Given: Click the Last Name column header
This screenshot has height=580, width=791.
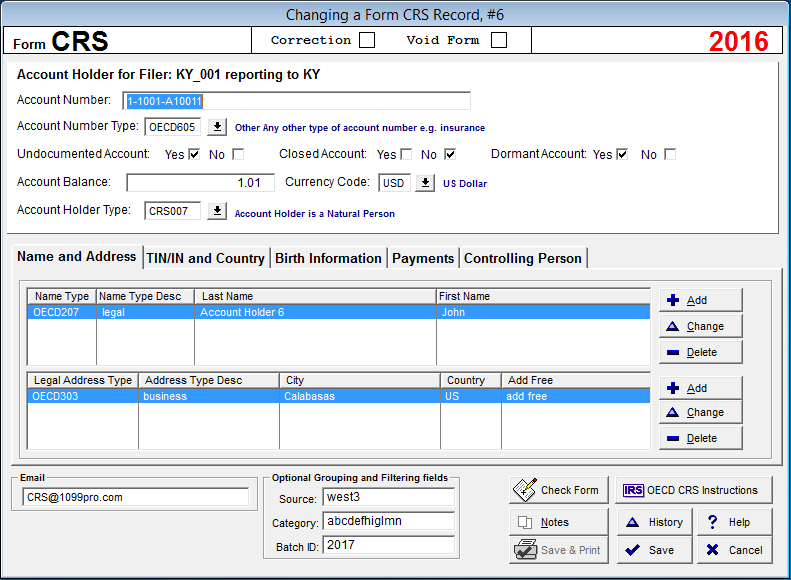Looking at the screenshot, I should coord(315,296).
